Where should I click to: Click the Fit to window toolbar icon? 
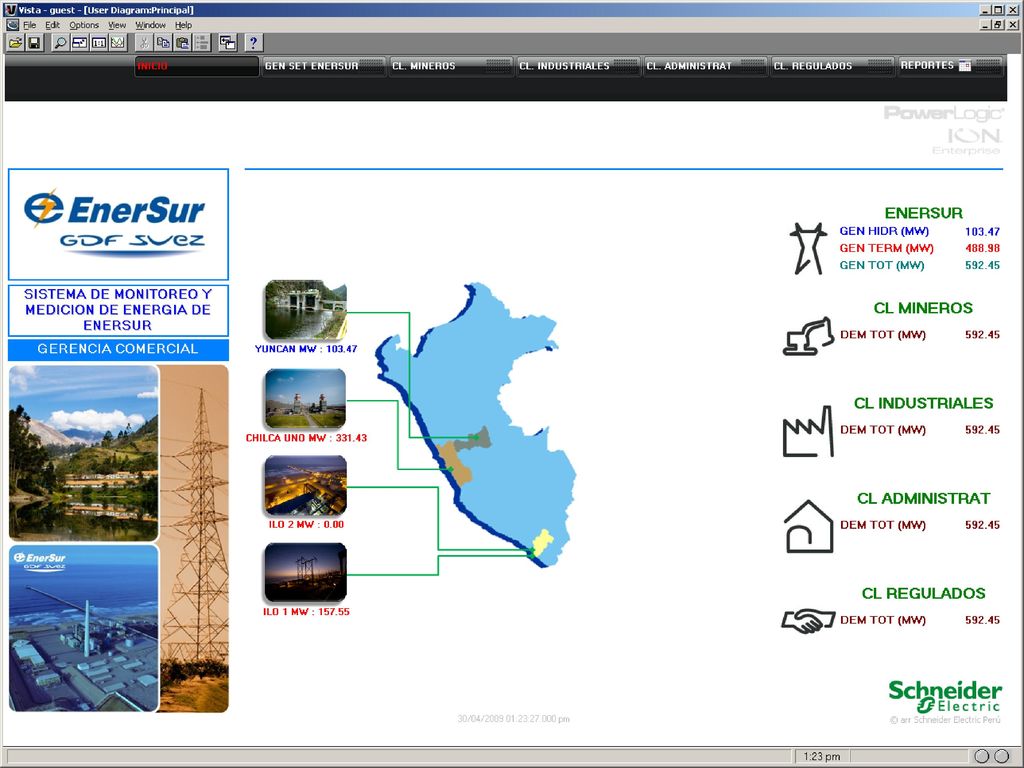(x=80, y=43)
